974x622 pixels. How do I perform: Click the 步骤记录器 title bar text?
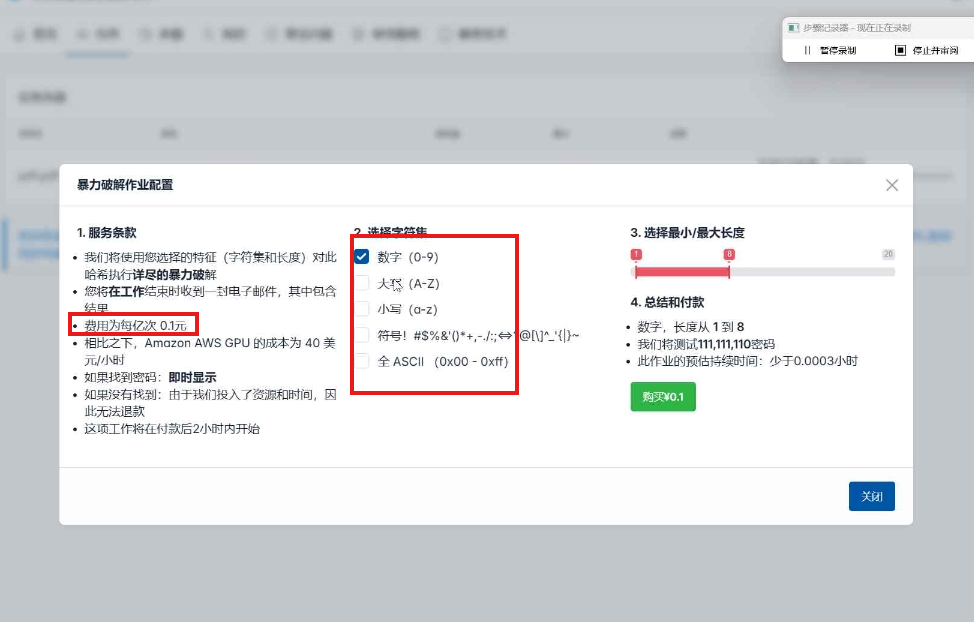coord(856,28)
